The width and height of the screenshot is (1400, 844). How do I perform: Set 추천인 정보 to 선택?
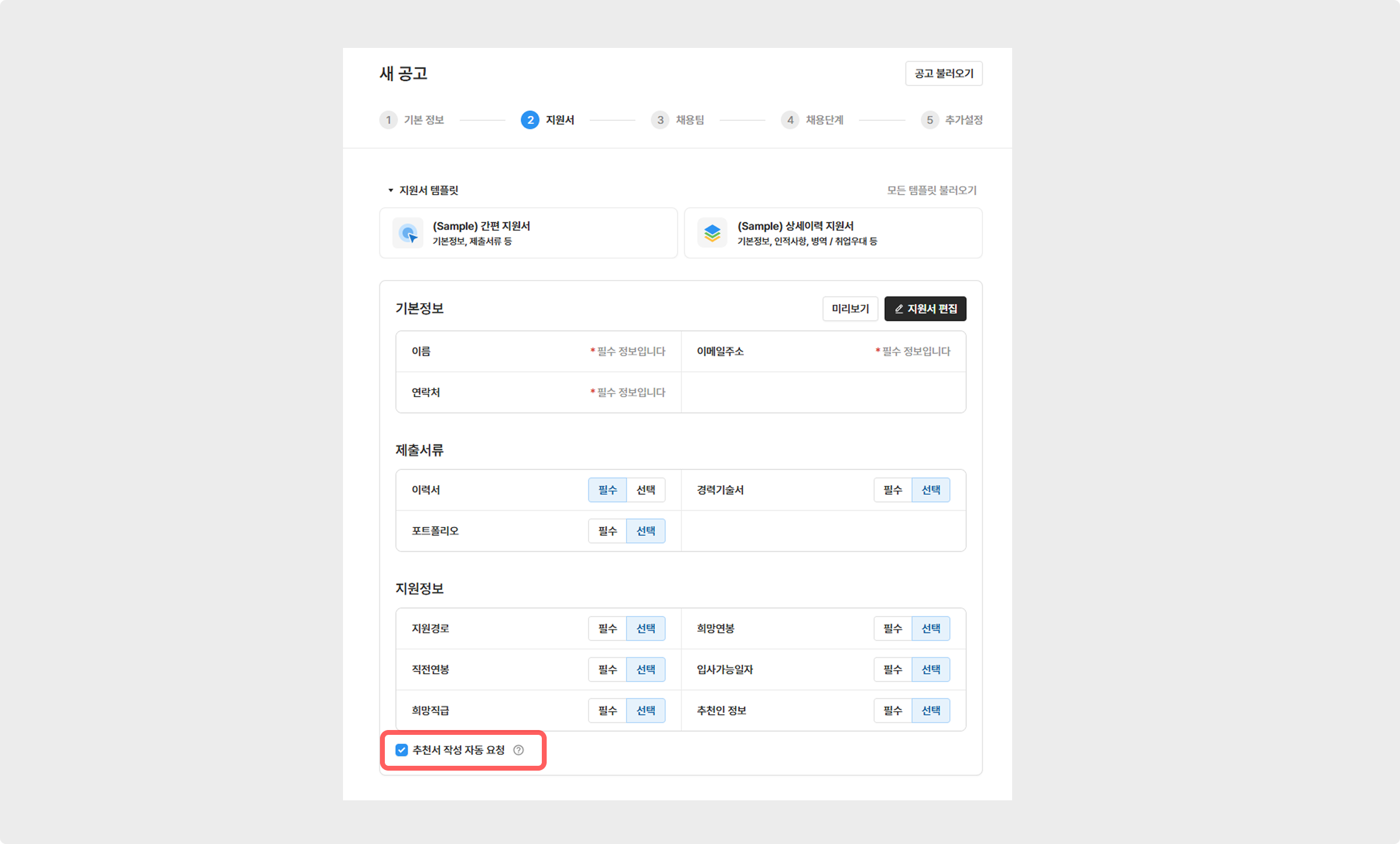[931, 711]
